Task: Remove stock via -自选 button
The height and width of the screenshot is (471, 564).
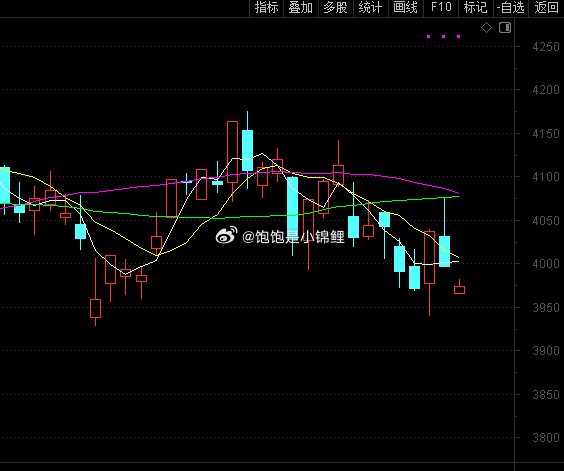Action: point(510,8)
